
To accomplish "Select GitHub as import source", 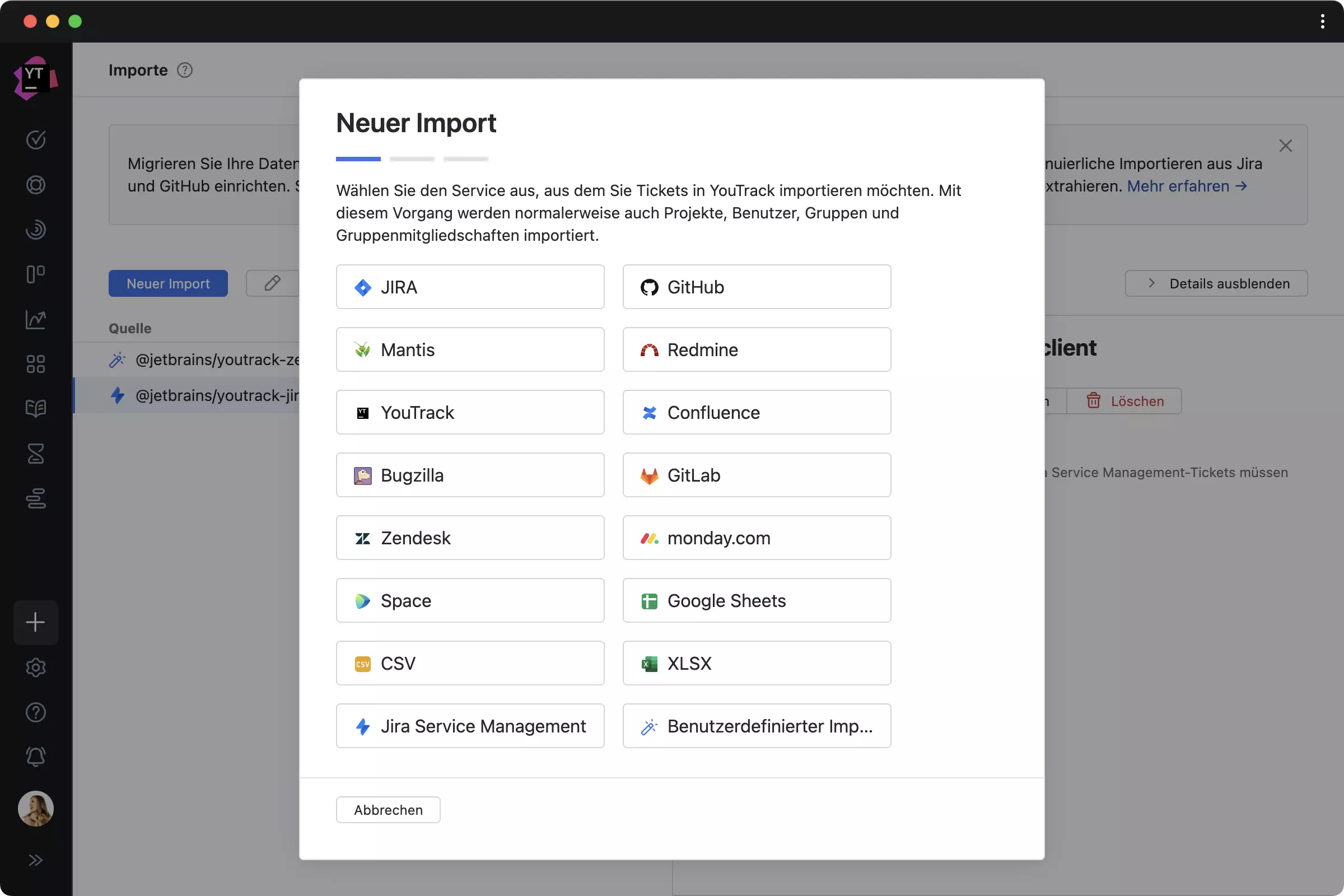I will point(757,286).
